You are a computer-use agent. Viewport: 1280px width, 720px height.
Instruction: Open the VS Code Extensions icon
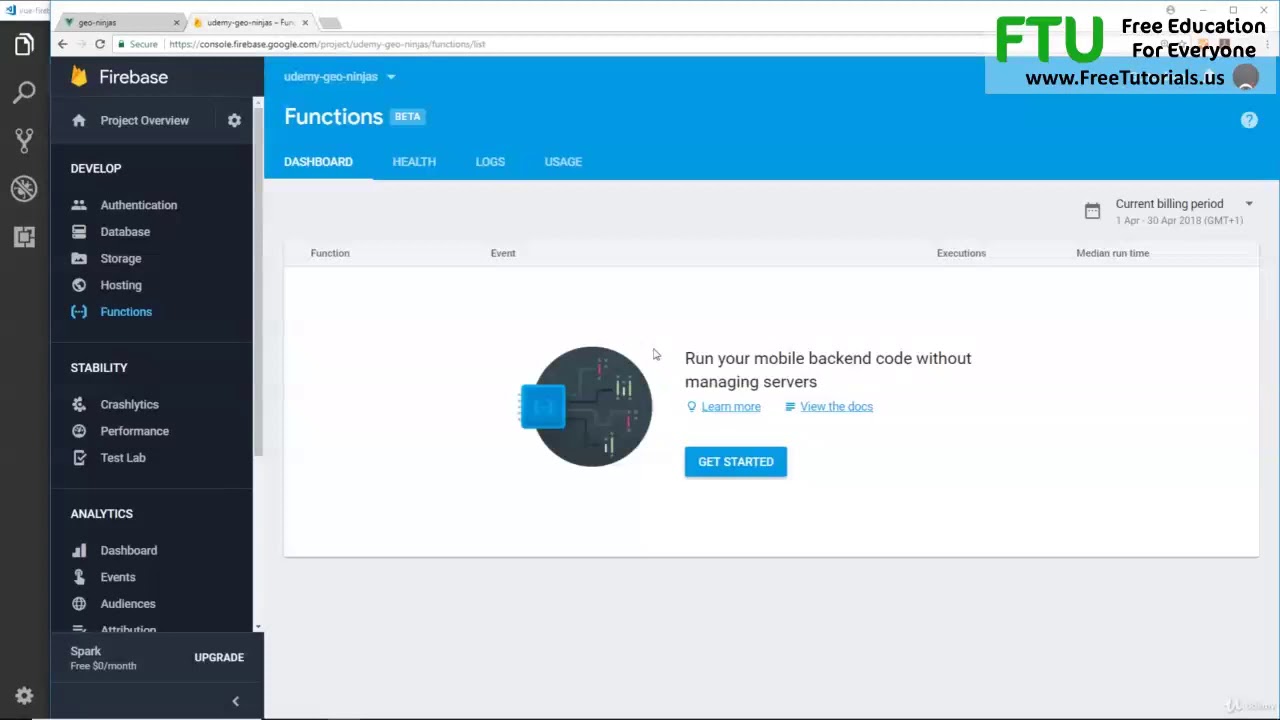pyautogui.click(x=24, y=236)
